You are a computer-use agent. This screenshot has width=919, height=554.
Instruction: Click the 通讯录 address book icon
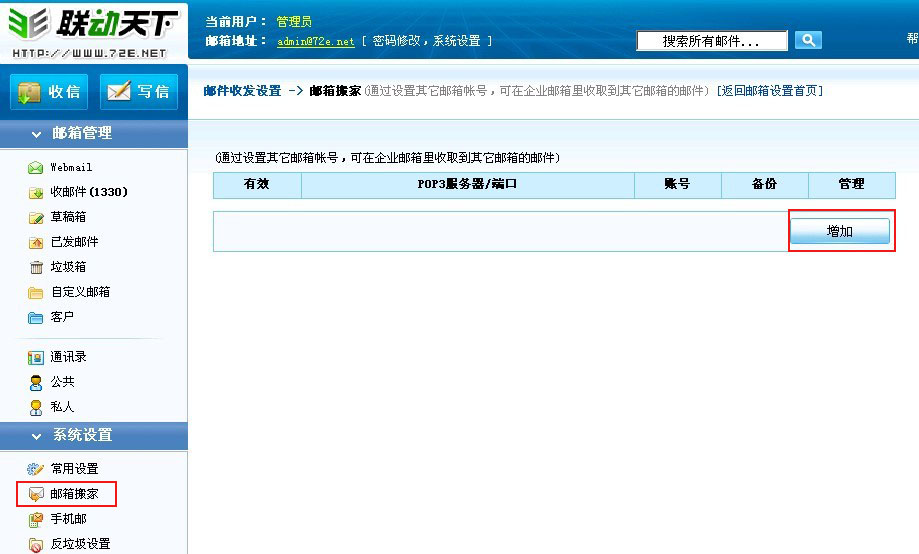(36, 358)
